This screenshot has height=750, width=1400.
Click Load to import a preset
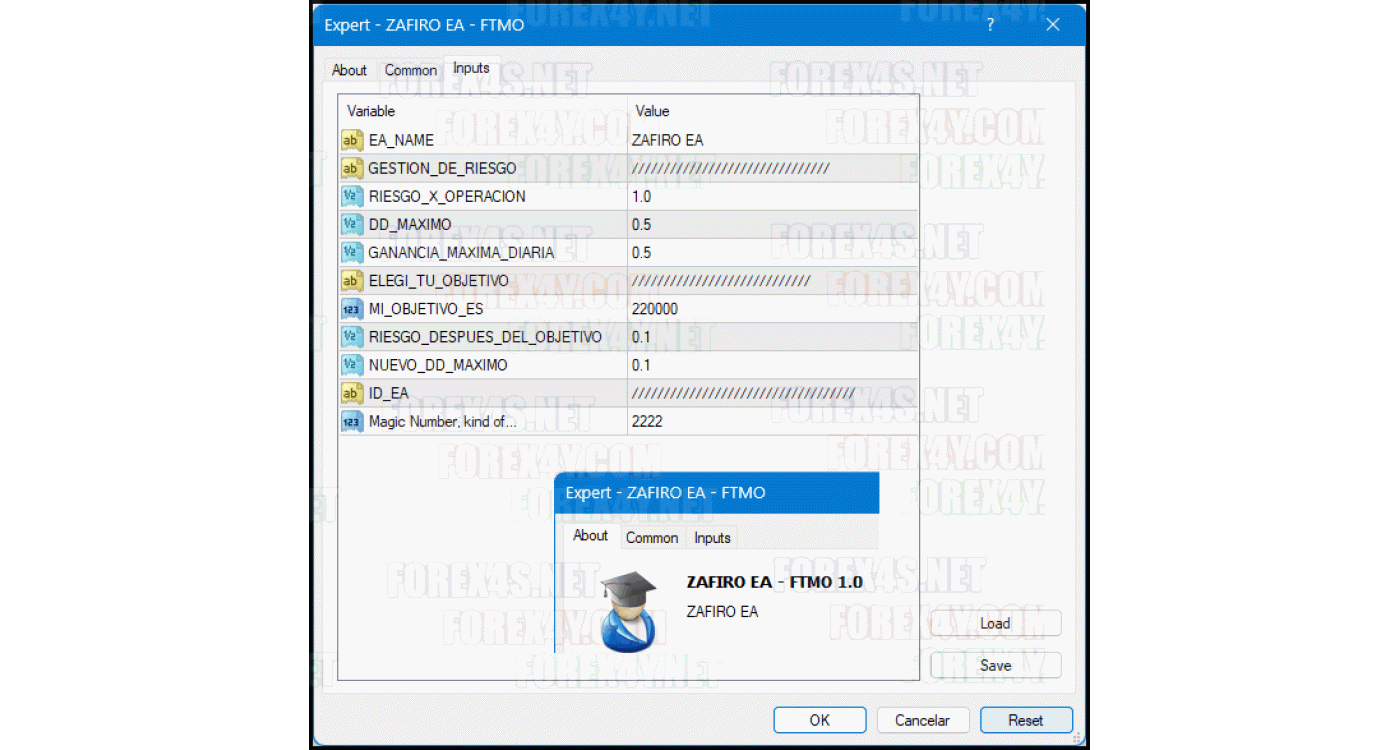(994, 623)
